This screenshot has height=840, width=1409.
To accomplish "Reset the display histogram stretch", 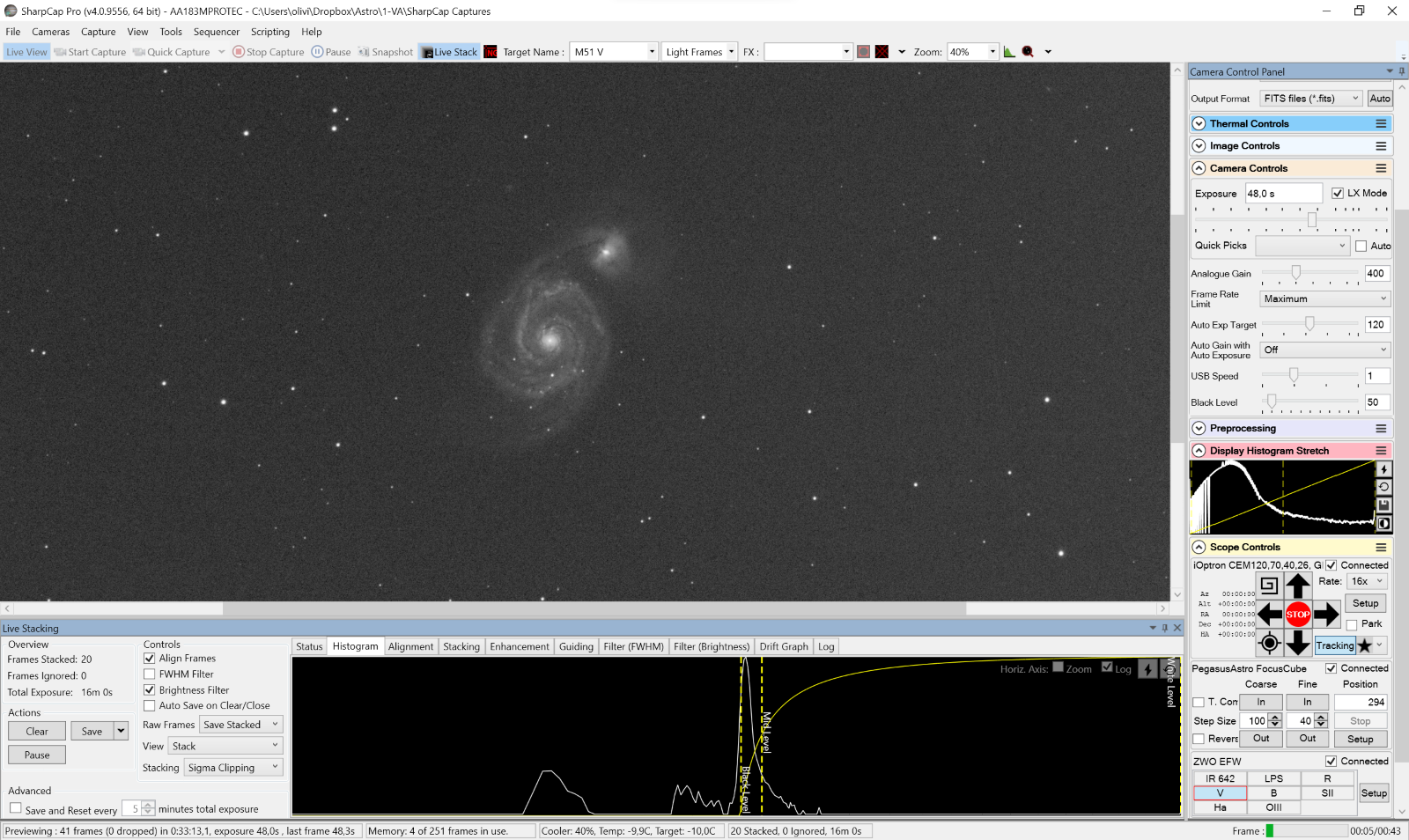I will [1383, 487].
